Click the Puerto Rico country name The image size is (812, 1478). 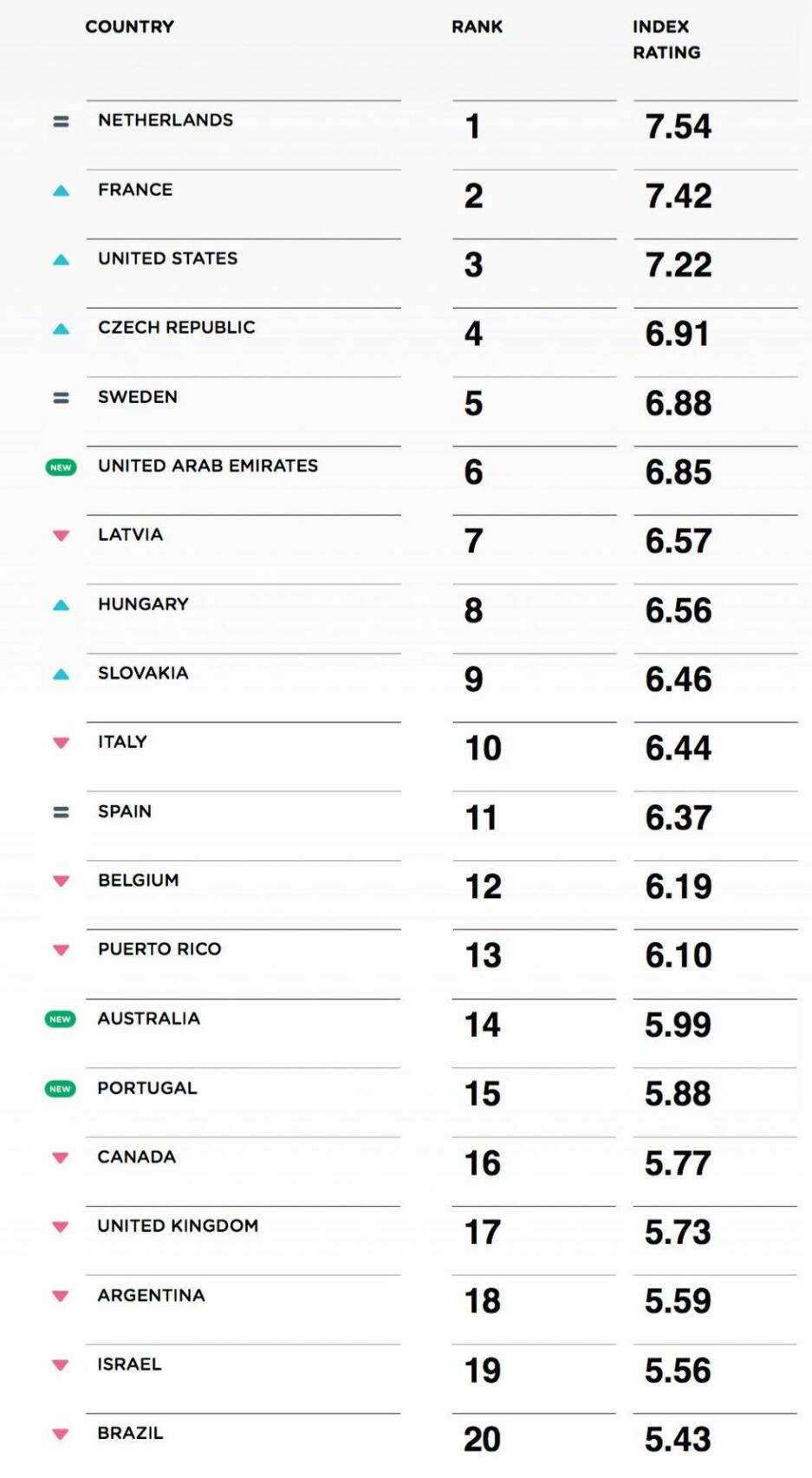[x=159, y=949]
